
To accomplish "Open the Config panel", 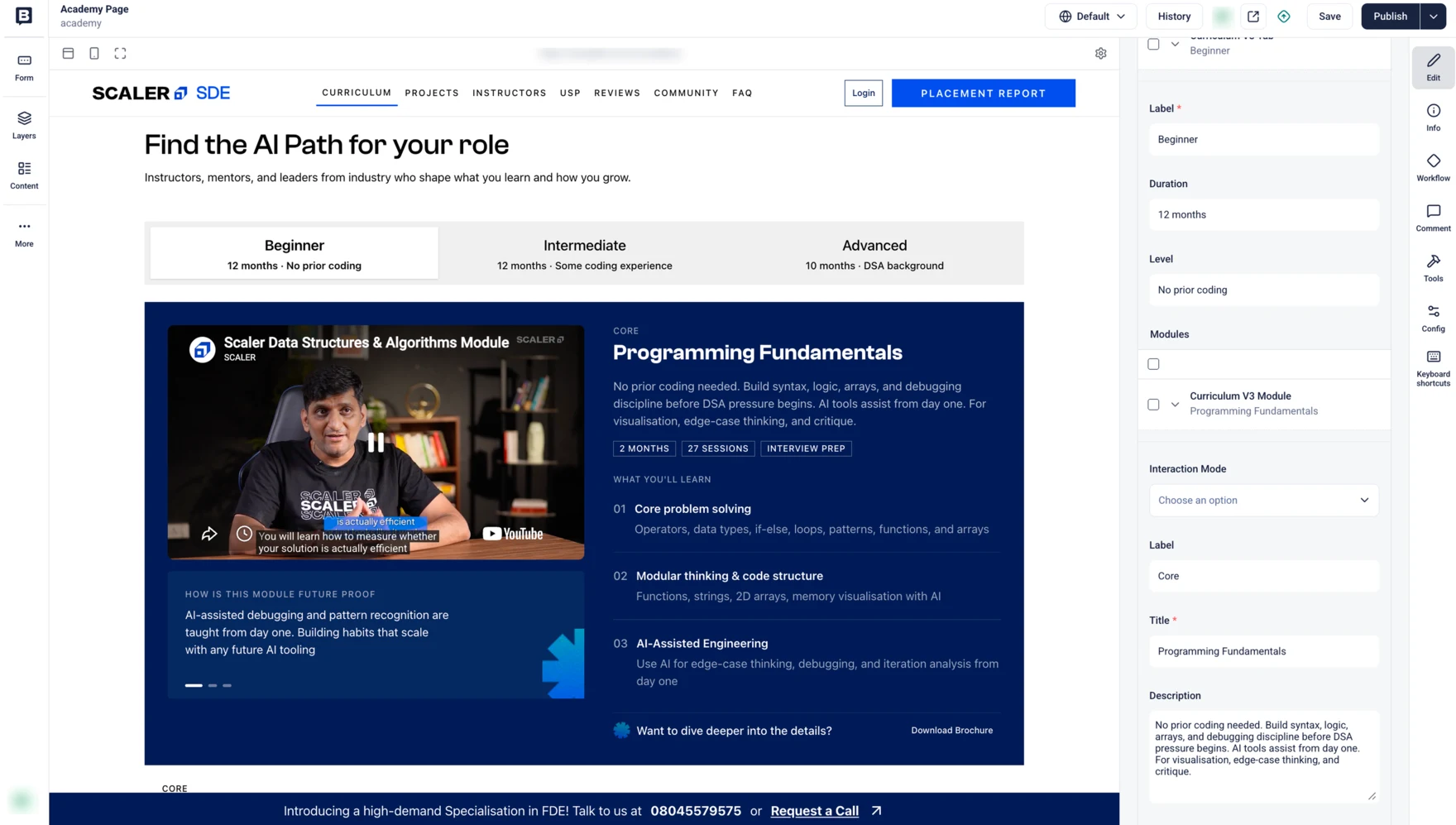I will [1434, 319].
